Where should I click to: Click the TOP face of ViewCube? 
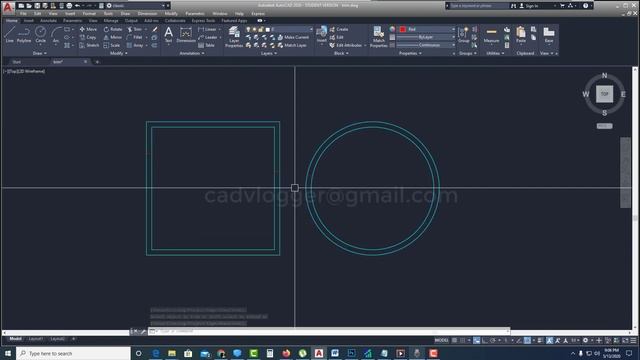click(604, 94)
